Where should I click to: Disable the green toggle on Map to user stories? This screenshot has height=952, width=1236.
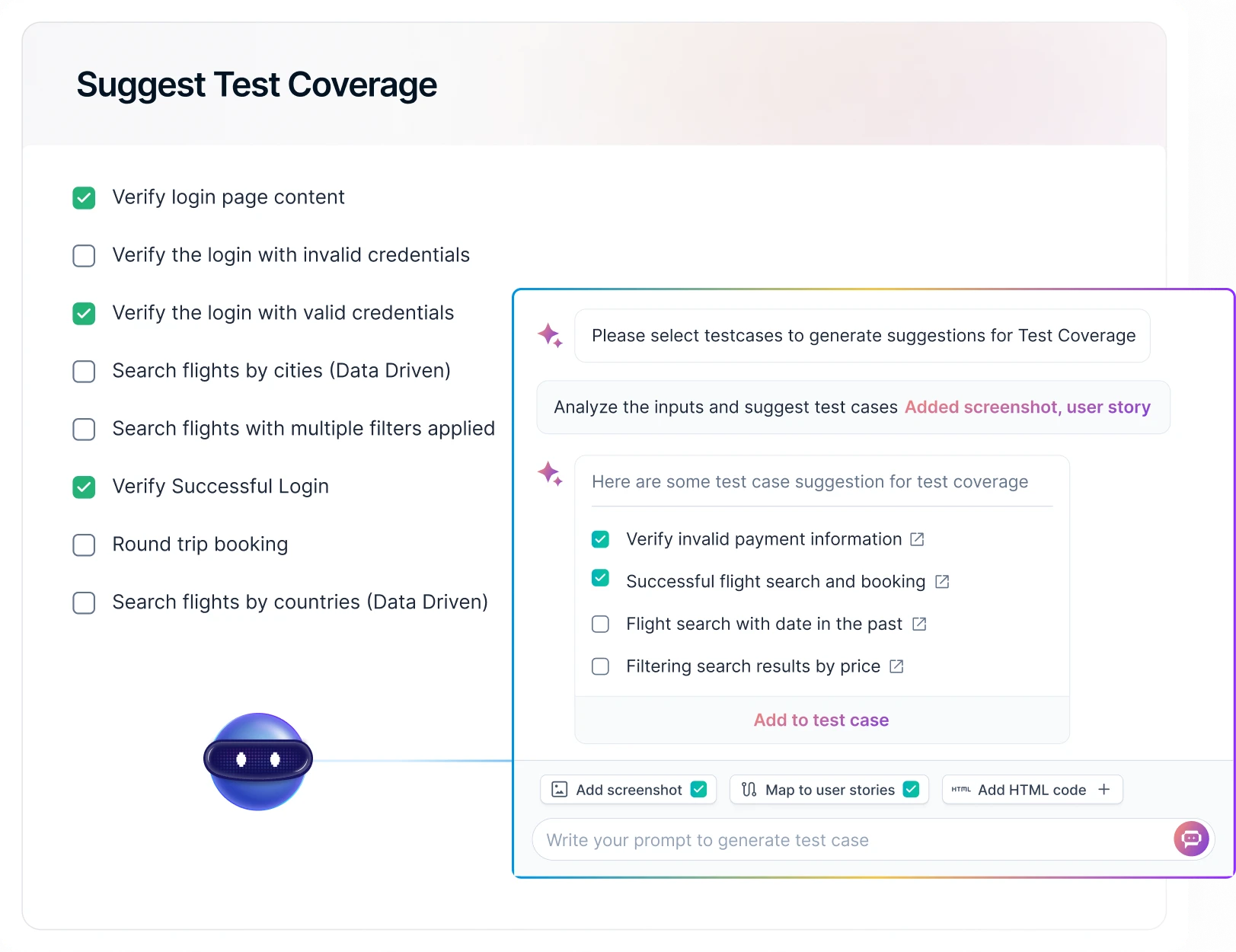pos(911,790)
